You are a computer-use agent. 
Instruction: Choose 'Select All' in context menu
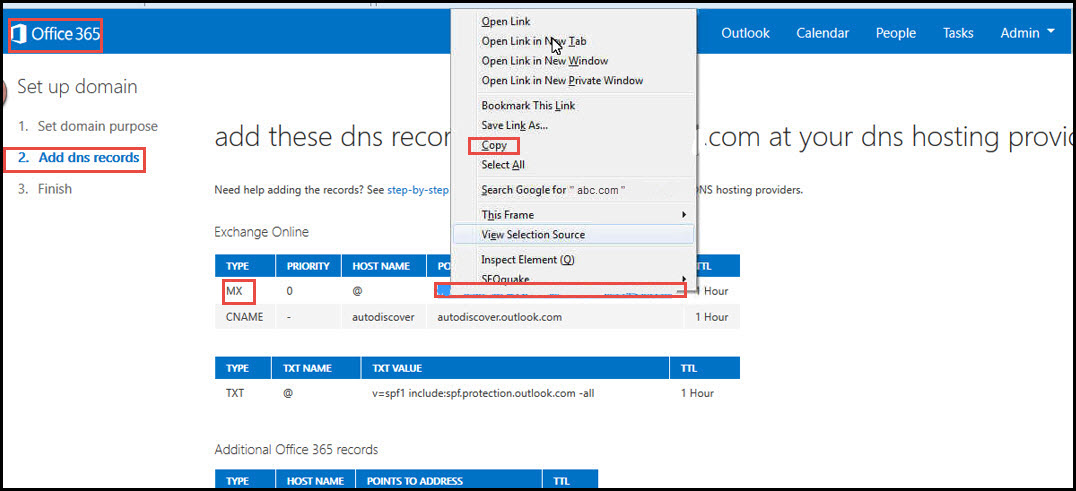click(503, 165)
